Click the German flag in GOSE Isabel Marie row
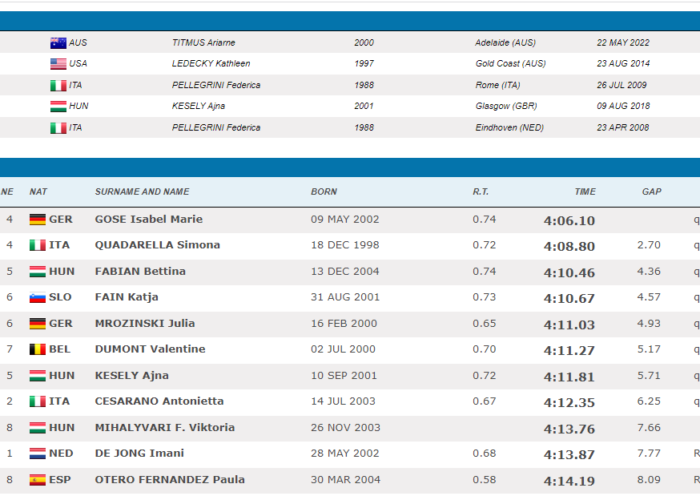The image size is (700, 500). click(38, 220)
